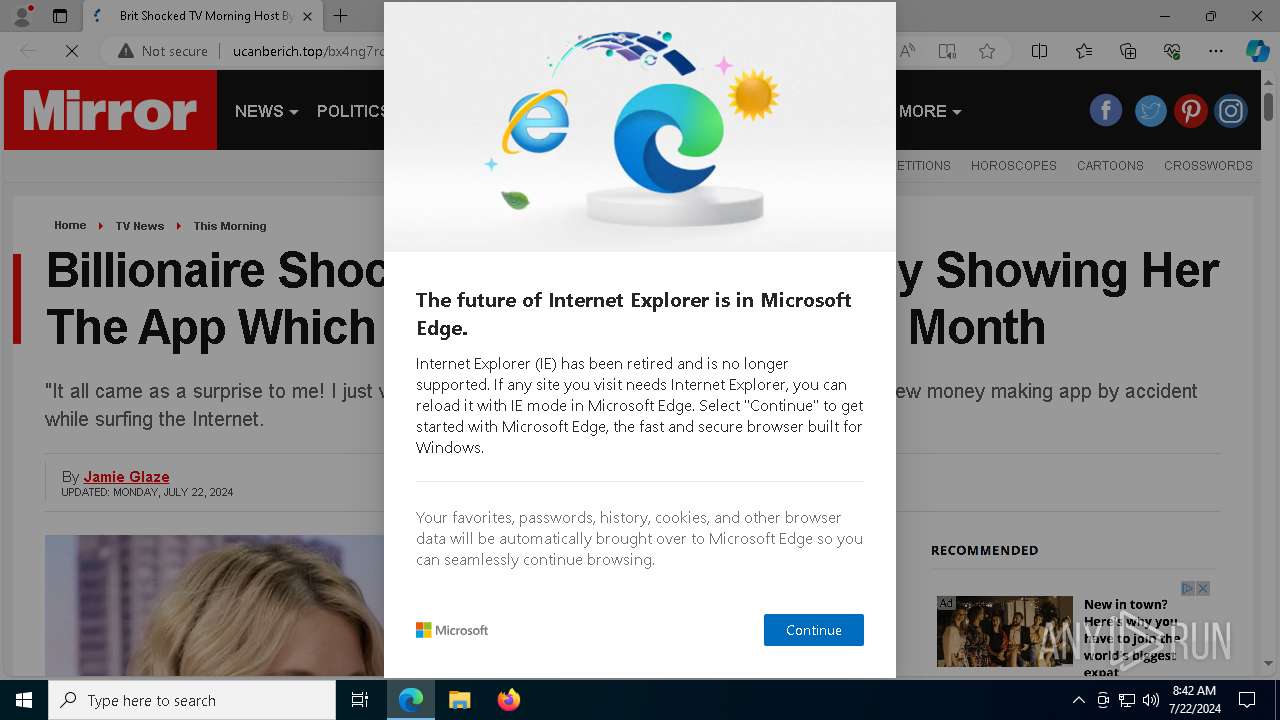1280x720 pixels.
Task: Click the Not secure warning indicator
Action: [x=163, y=51]
